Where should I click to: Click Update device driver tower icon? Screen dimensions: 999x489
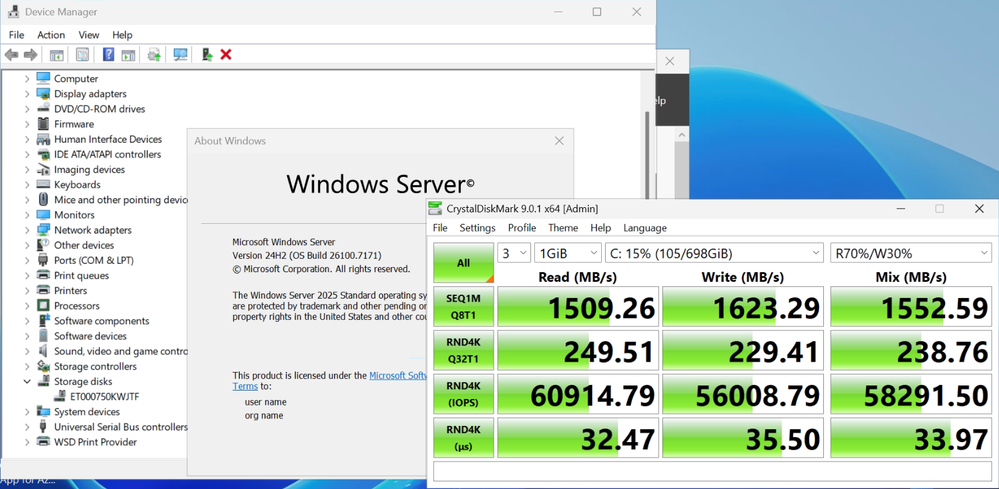pyautogui.click(x=206, y=55)
